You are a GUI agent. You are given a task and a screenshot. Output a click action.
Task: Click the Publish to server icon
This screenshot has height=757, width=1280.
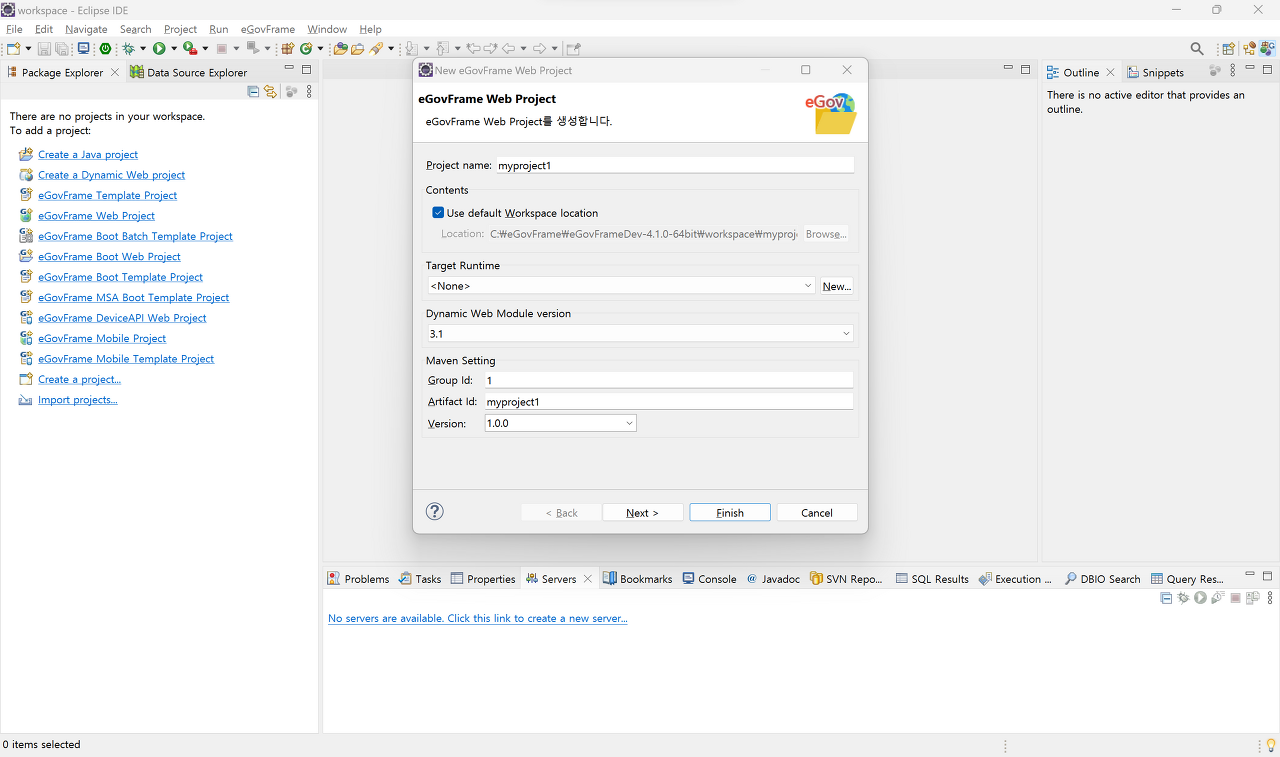click(1252, 598)
